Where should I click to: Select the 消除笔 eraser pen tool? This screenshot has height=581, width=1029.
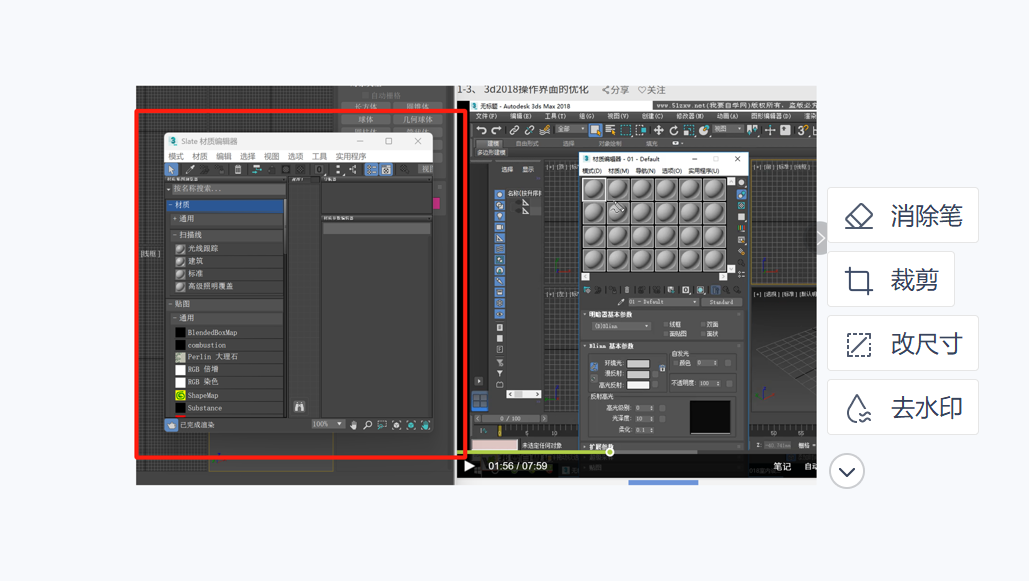tap(902, 216)
